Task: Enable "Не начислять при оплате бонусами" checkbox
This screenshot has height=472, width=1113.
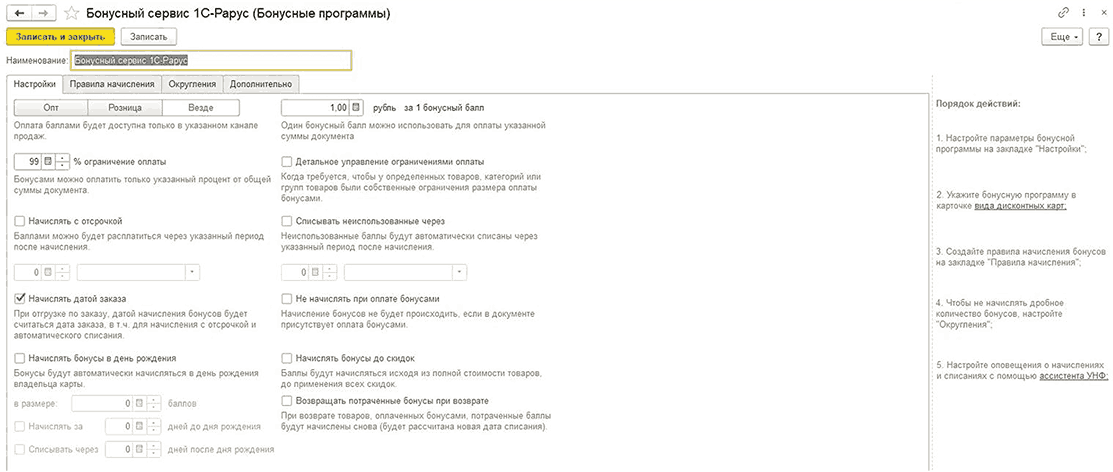Action: tap(287, 298)
